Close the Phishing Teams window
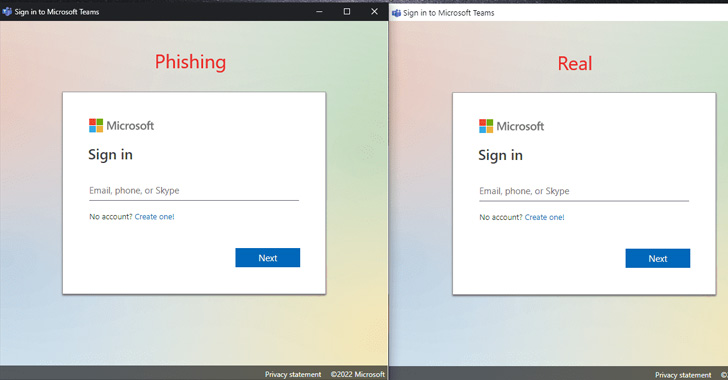 pos(374,12)
